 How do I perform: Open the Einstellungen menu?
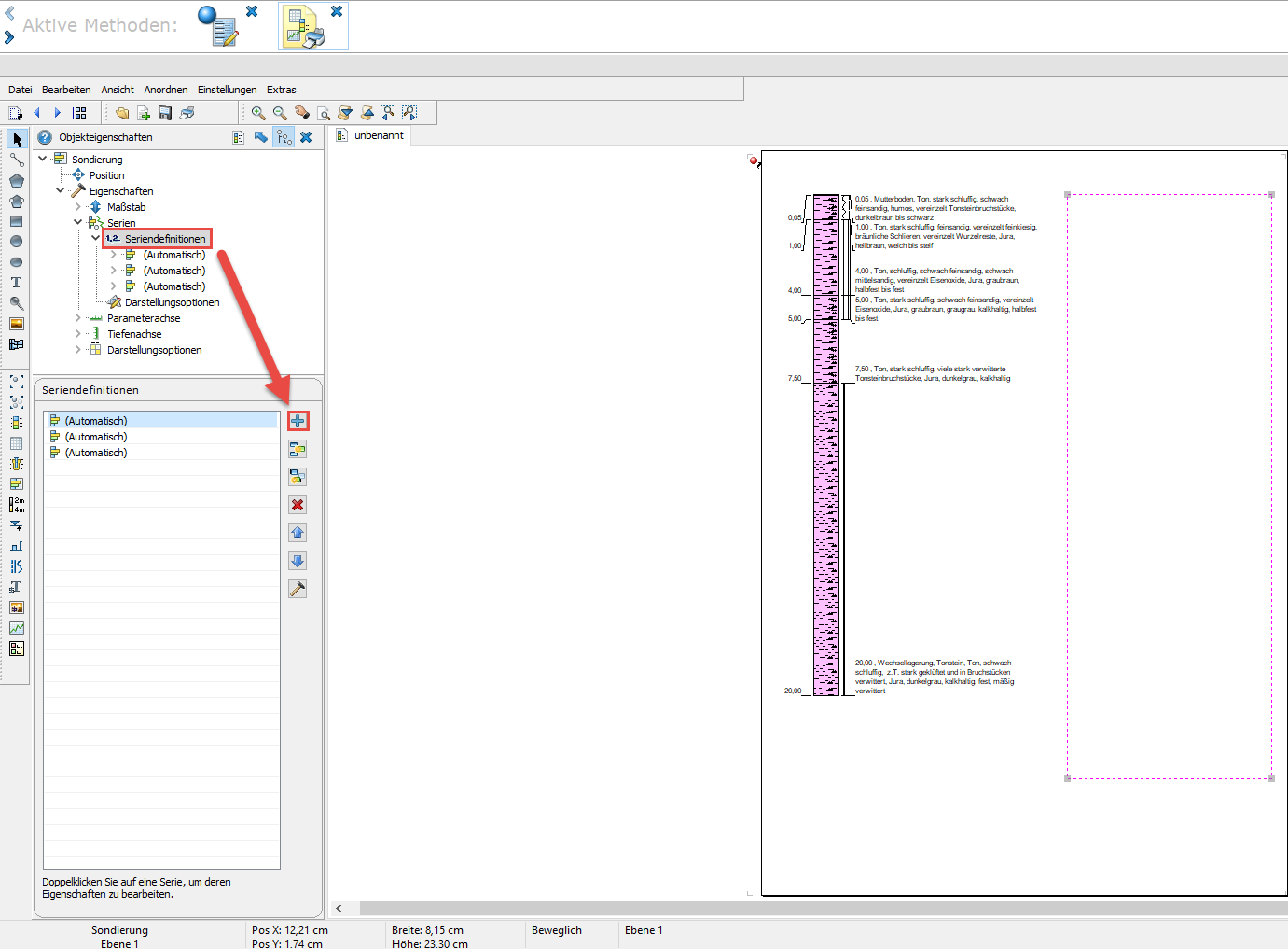pyautogui.click(x=227, y=90)
